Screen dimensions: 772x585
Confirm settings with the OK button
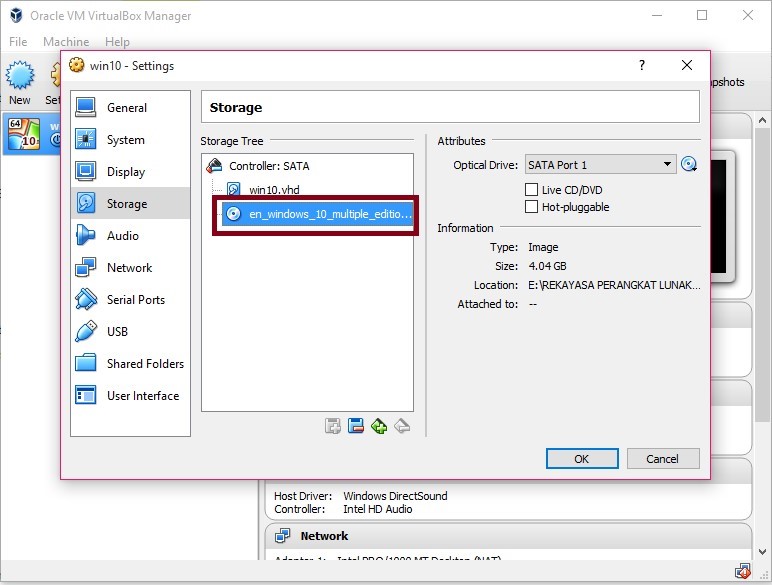pyautogui.click(x=582, y=459)
